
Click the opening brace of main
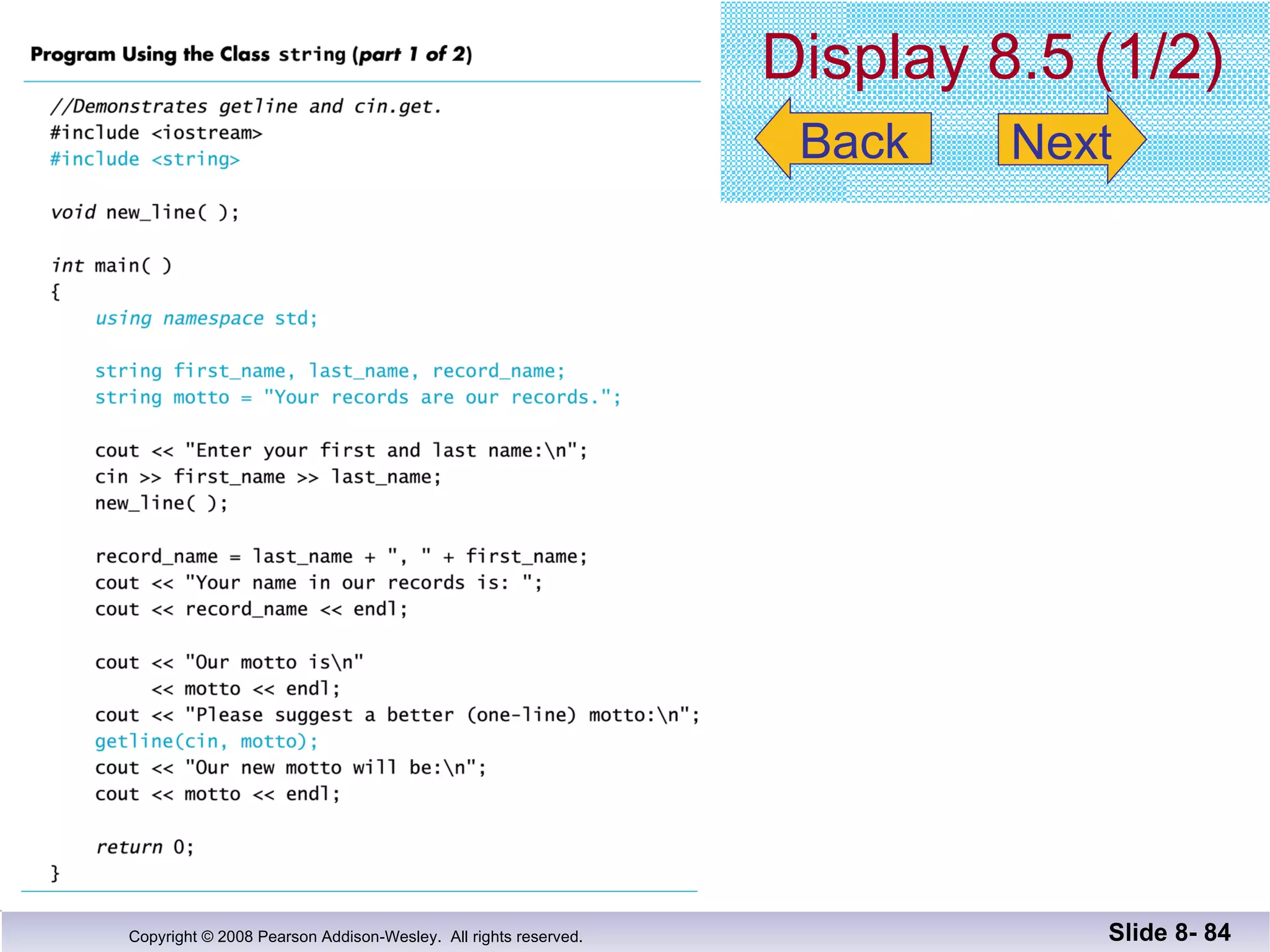coord(55,292)
